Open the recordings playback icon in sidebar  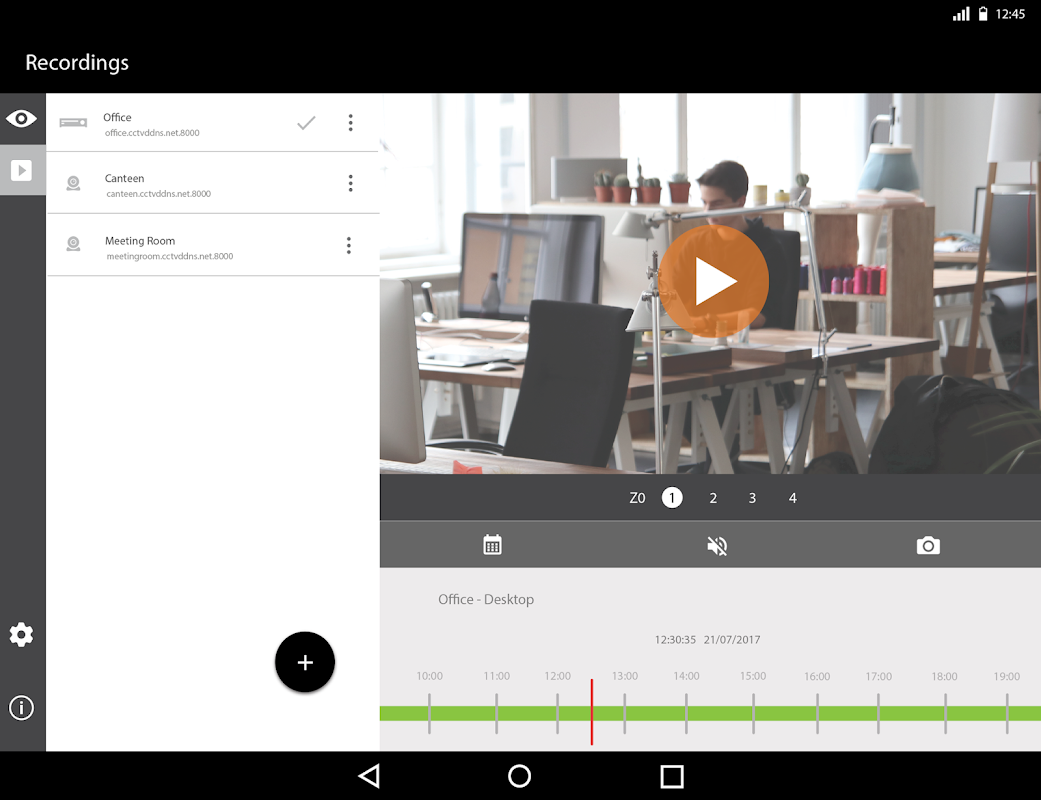click(x=21, y=171)
